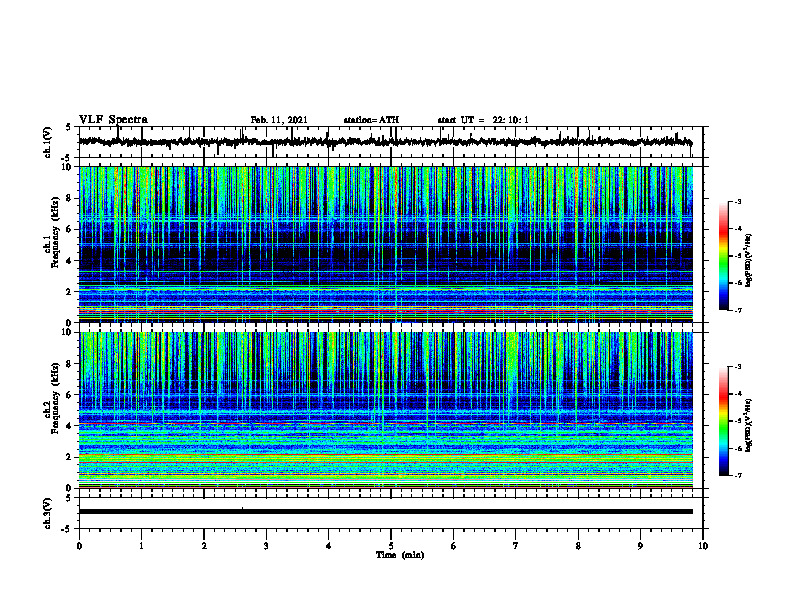Image resolution: width=792 pixels, height=612 pixels.
Task: Click the "-7" tick on ch.1 color bar
Action: point(738,310)
